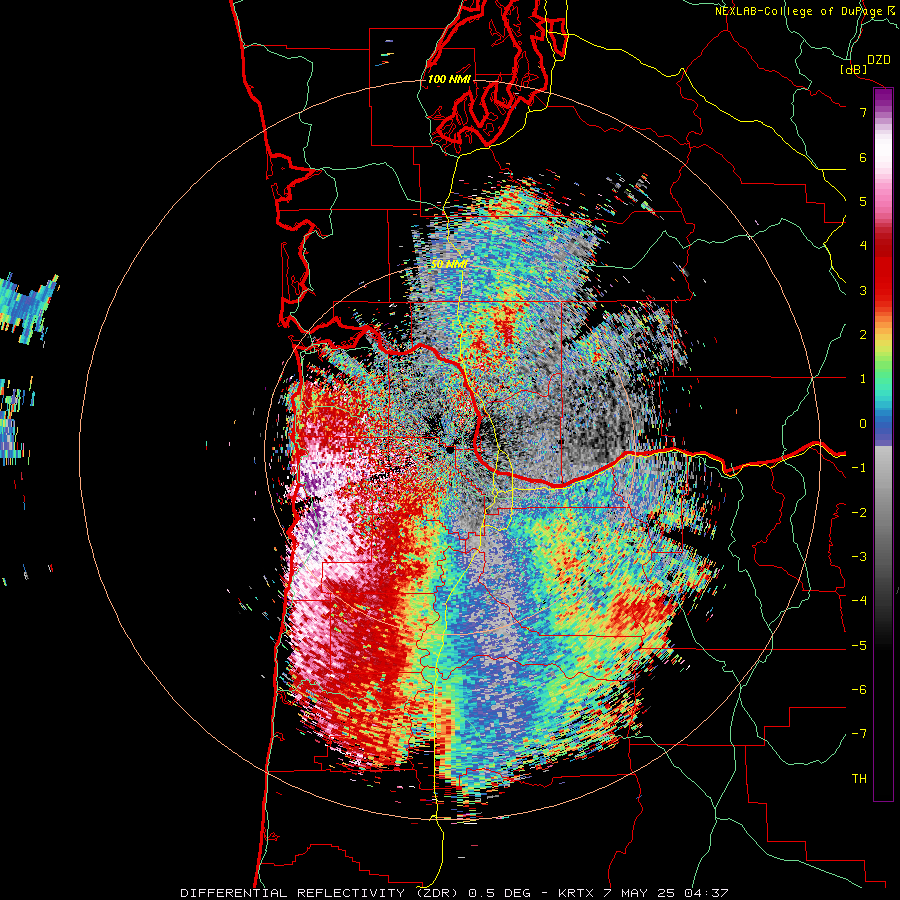
Task: Pick the purple top segment of color bar
Action: [883, 98]
